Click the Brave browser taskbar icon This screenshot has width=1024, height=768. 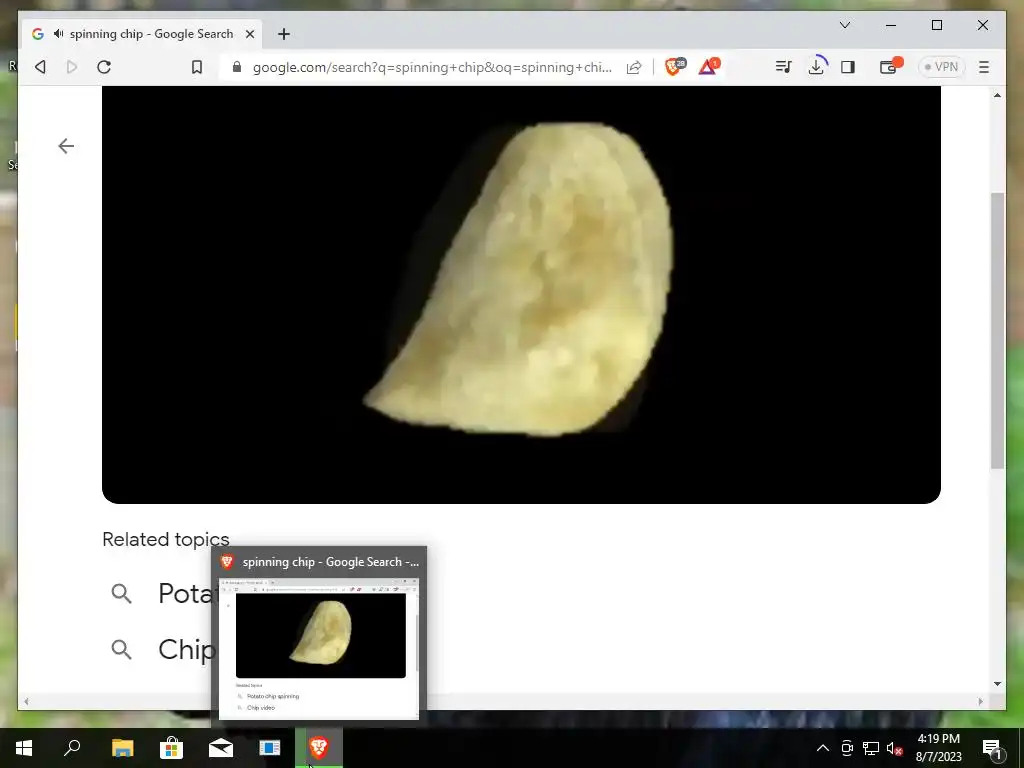coord(319,747)
